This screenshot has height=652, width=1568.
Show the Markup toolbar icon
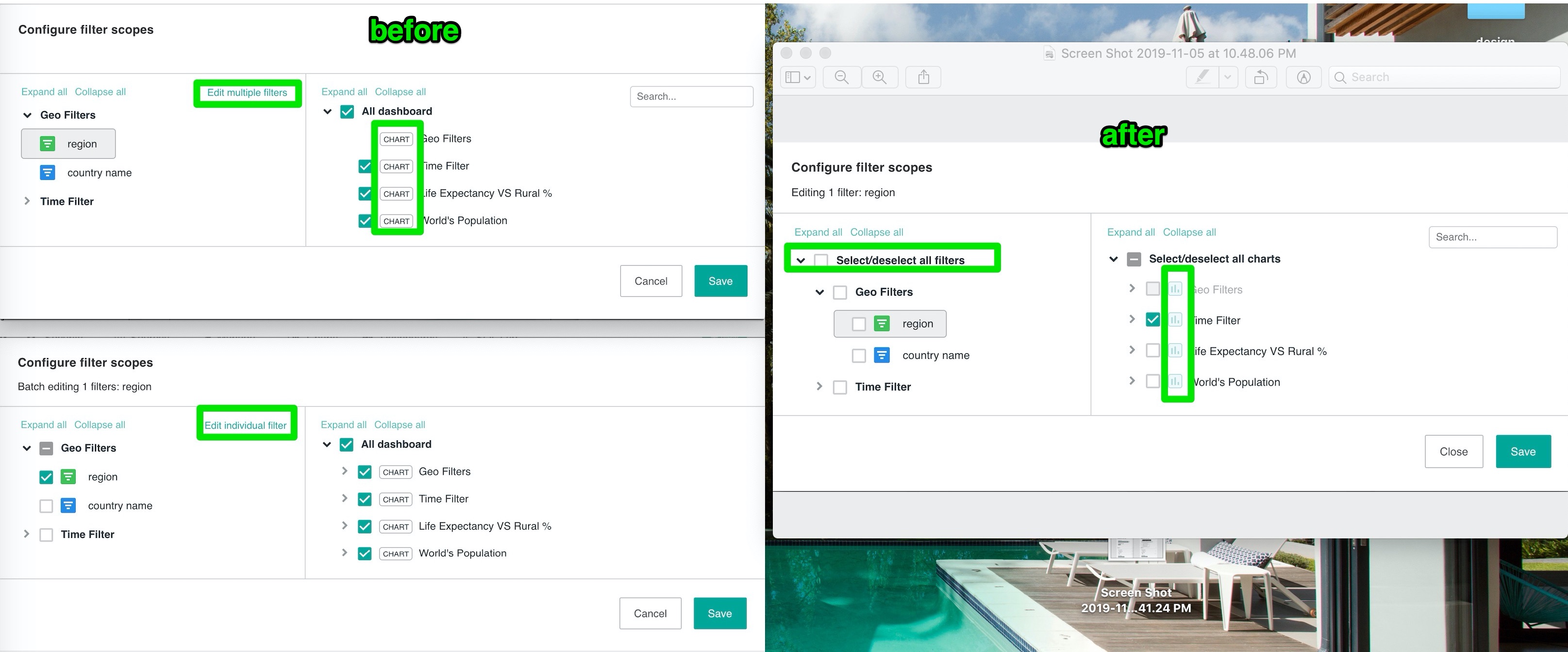click(x=1303, y=77)
